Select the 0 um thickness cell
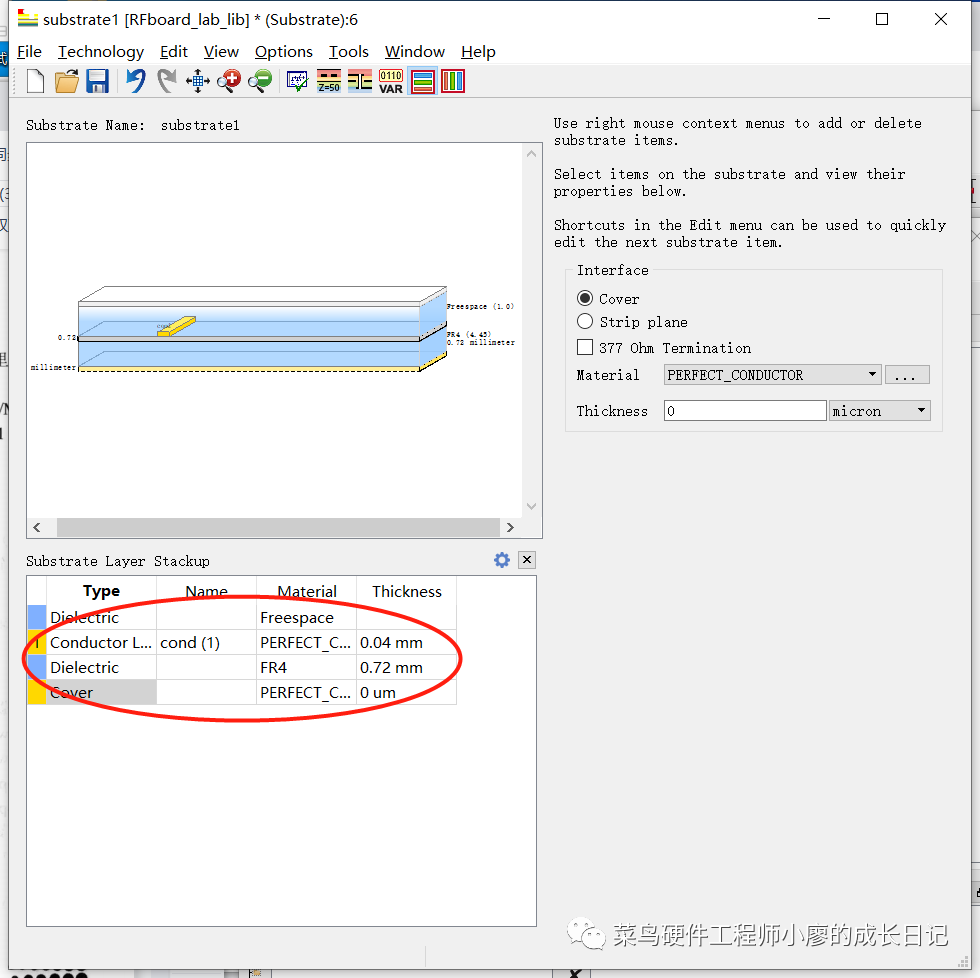980x978 pixels. point(406,692)
